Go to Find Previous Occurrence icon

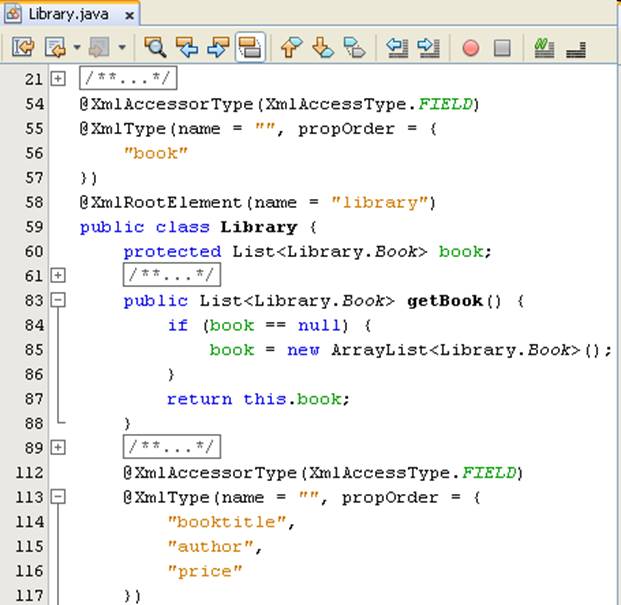pyautogui.click(x=187, y=47)
